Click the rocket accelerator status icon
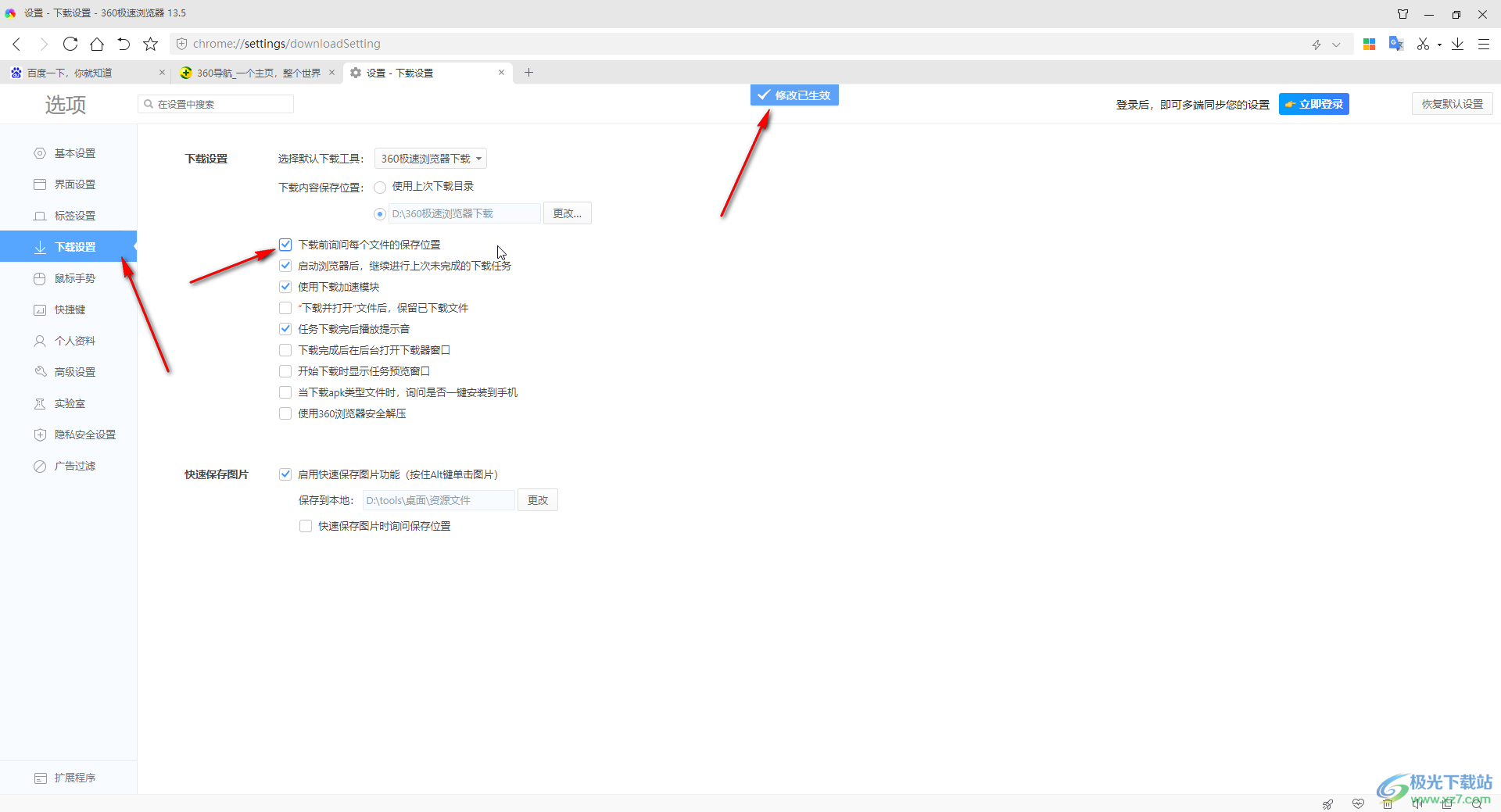 [x=1327, y=804]
